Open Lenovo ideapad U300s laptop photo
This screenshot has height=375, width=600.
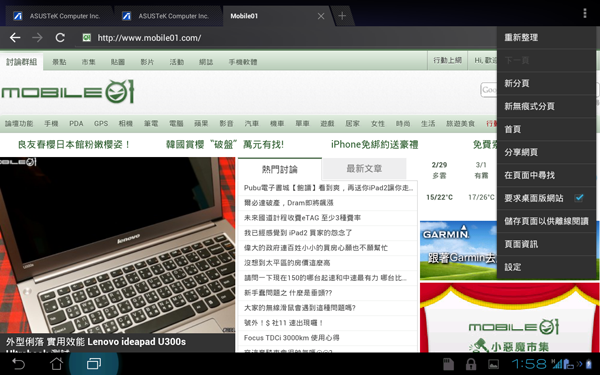click(117, 245)
